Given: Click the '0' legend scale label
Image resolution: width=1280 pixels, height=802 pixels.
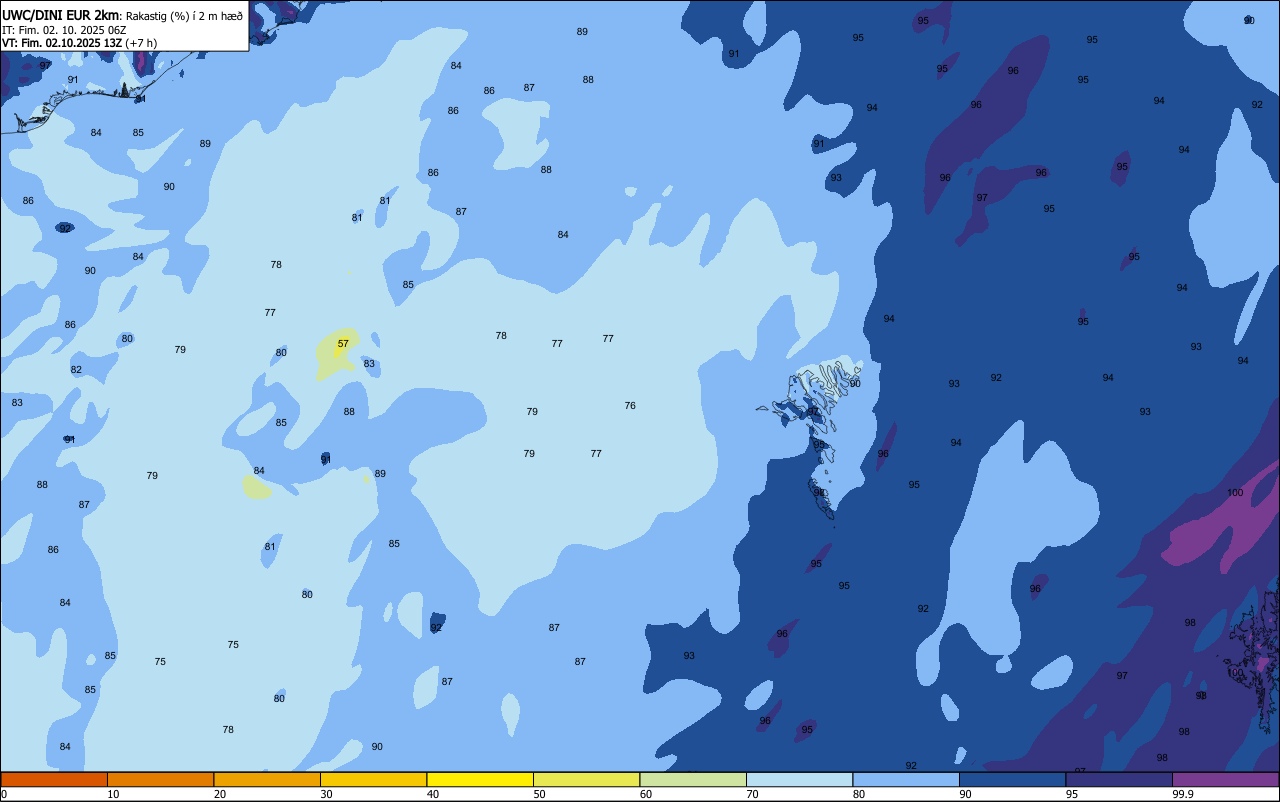Looking at the screenshot, I should coord(4,794).
